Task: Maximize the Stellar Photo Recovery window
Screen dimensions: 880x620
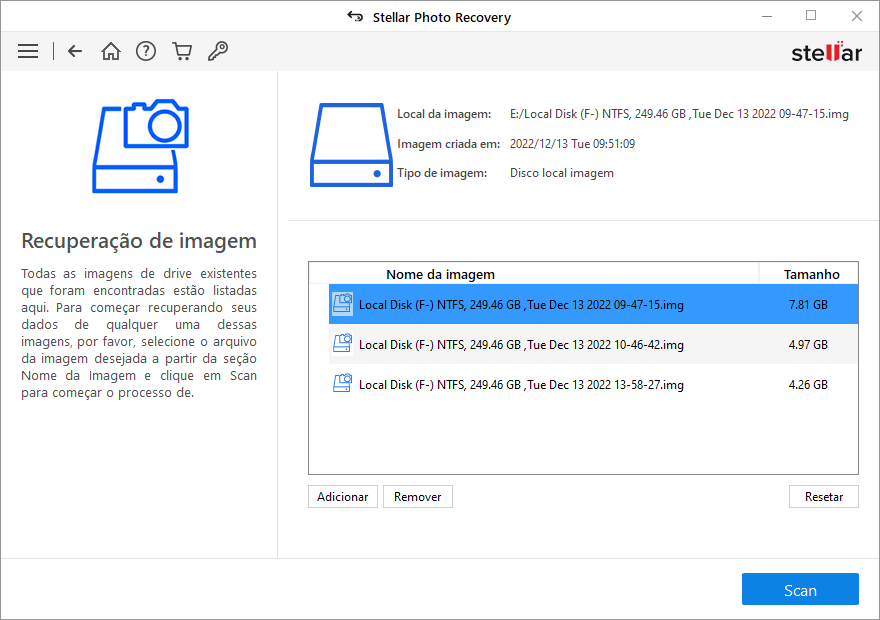Action: 811,16
